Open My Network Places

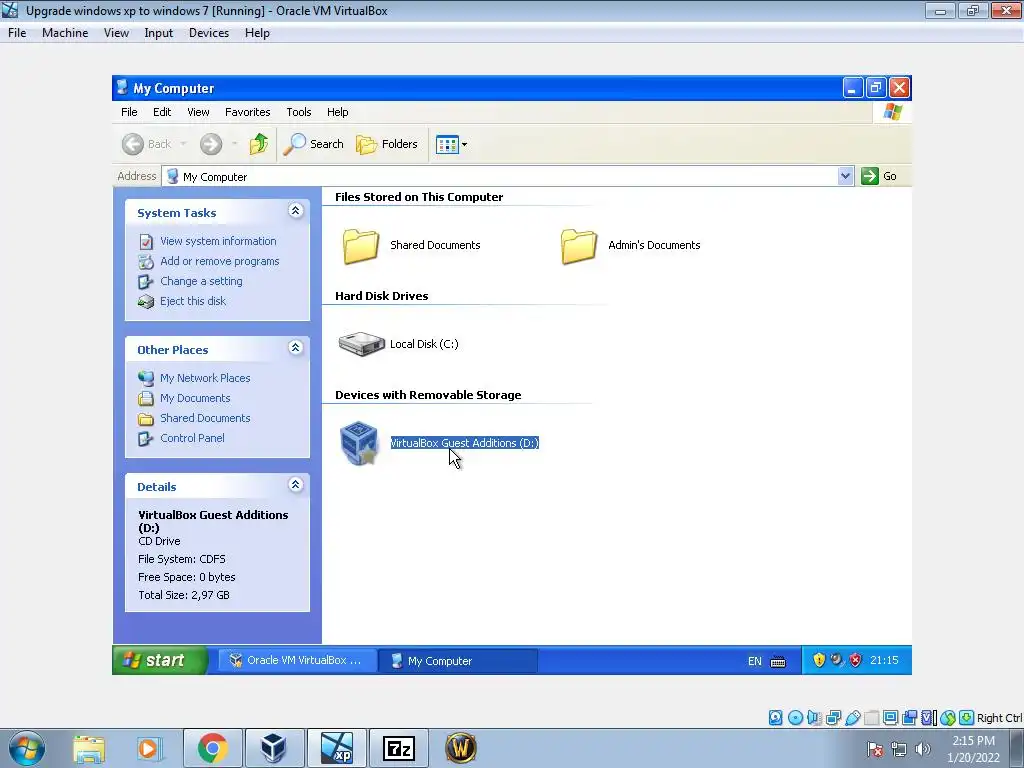tap(205, 378)
